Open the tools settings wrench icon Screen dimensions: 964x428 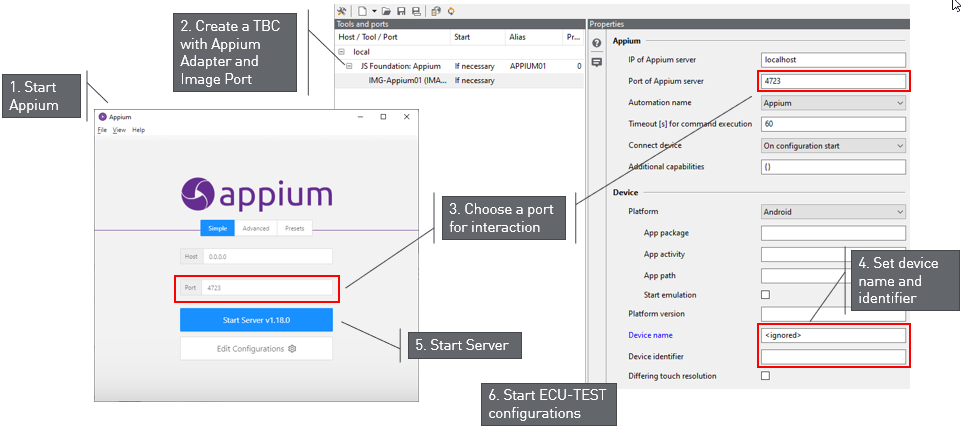342,10
